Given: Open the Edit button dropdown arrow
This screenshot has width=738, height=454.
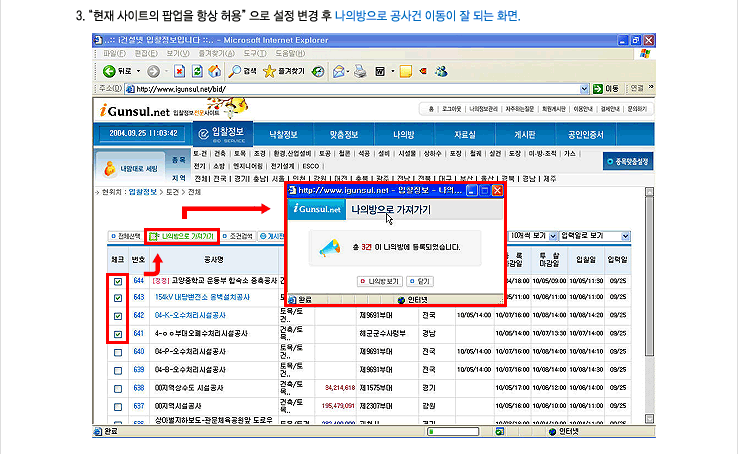Looking at the screenshot, I should tap(392, 72).
